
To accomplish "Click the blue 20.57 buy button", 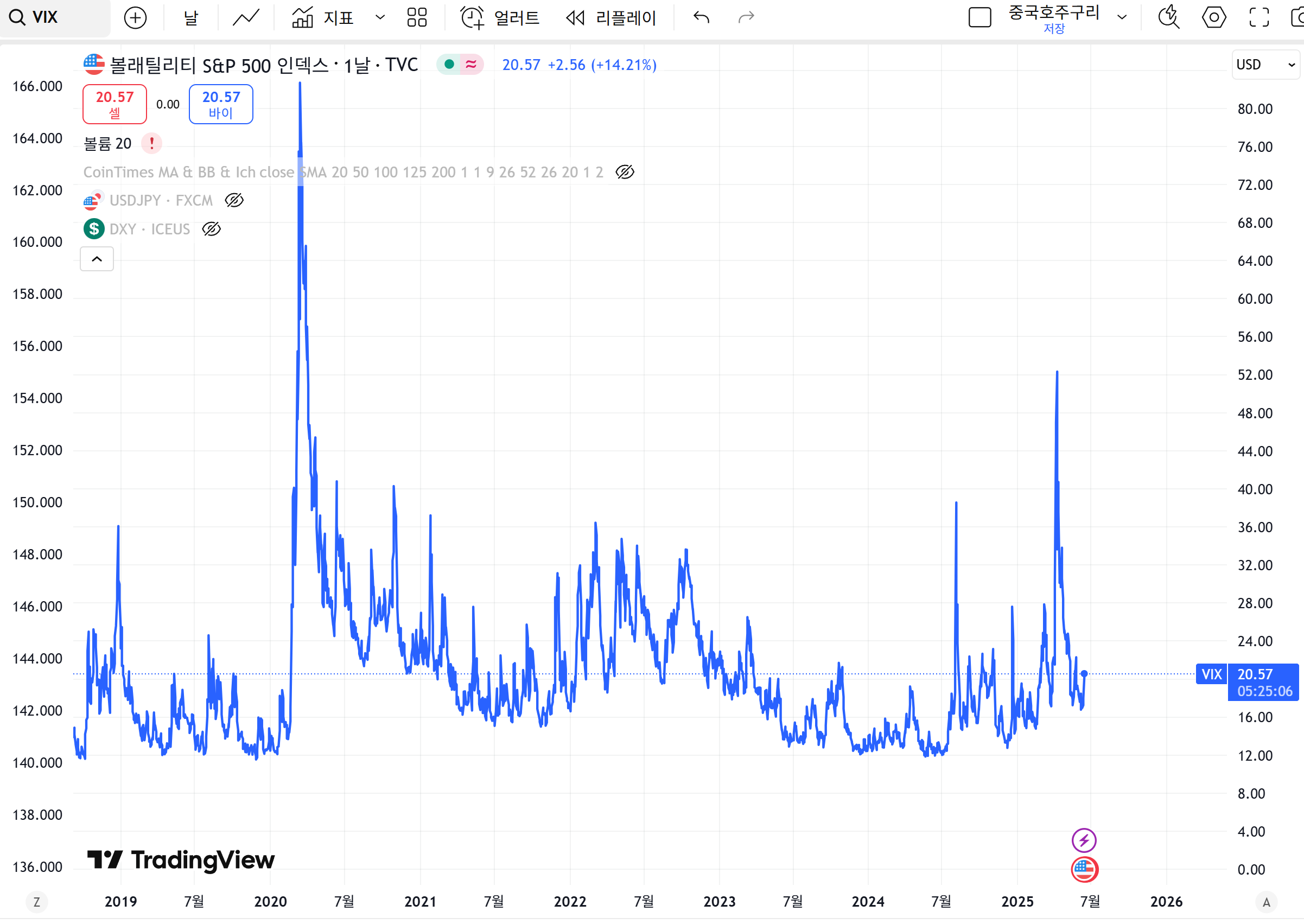I will [x=221, y=104].
